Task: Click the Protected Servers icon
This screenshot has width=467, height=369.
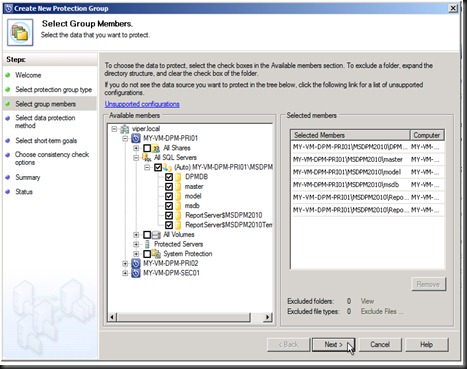Action: pos(147,244)
